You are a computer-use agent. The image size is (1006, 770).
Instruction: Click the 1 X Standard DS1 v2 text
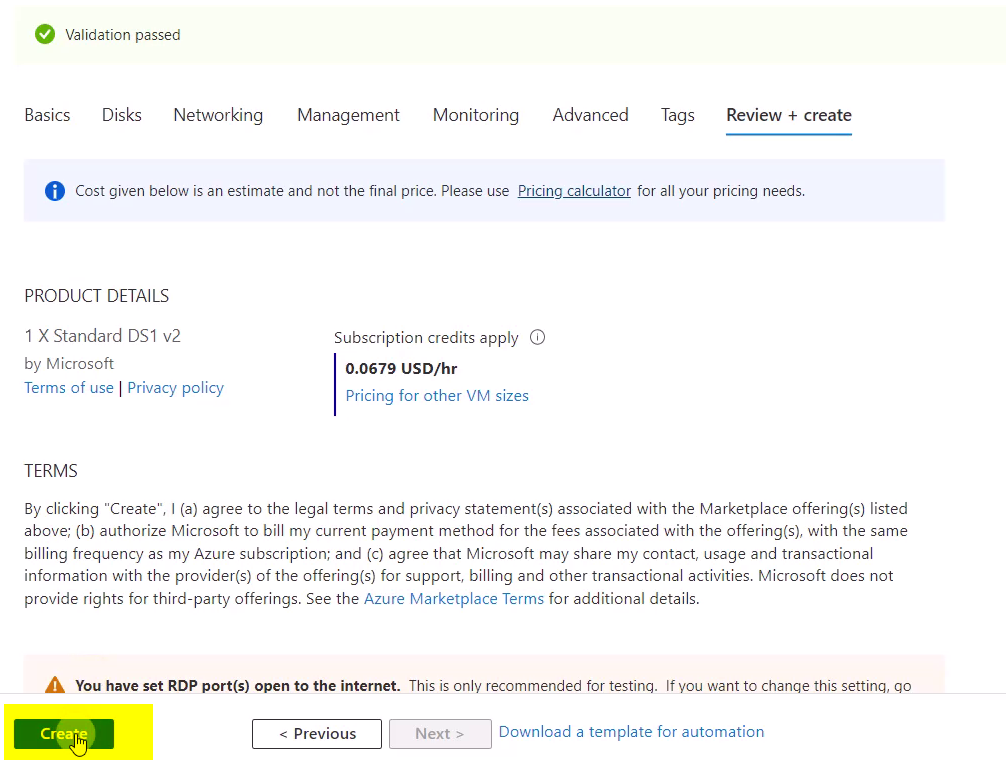(x=103, y=336)
